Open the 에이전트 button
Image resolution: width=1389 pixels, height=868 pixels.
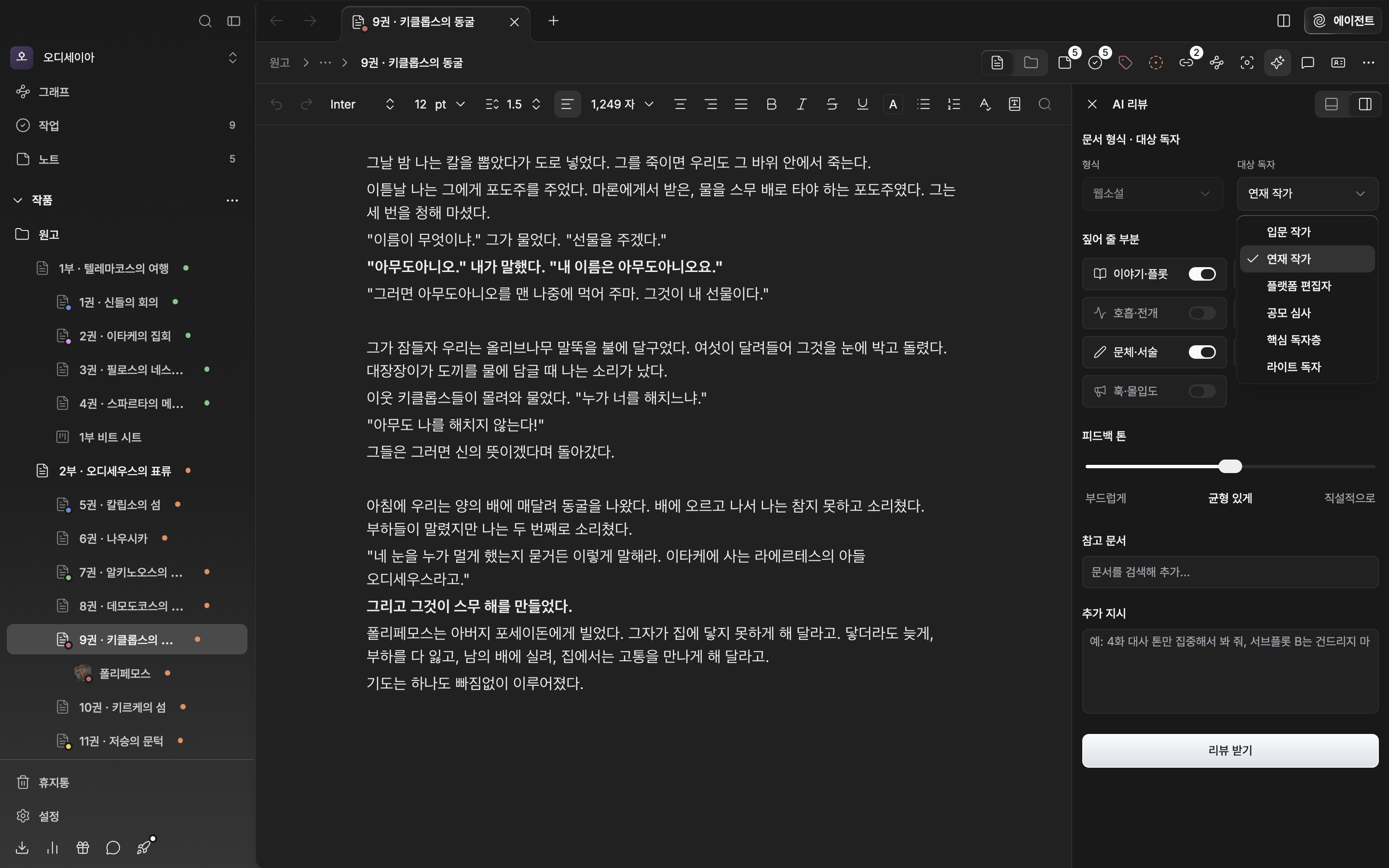coord(1343,21)
